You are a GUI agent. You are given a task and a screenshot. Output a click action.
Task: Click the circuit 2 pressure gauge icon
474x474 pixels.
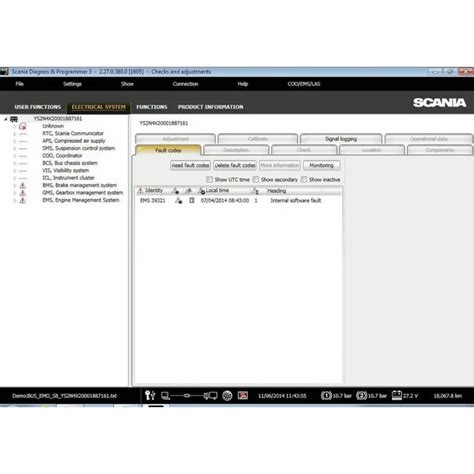tap(361, 396)
